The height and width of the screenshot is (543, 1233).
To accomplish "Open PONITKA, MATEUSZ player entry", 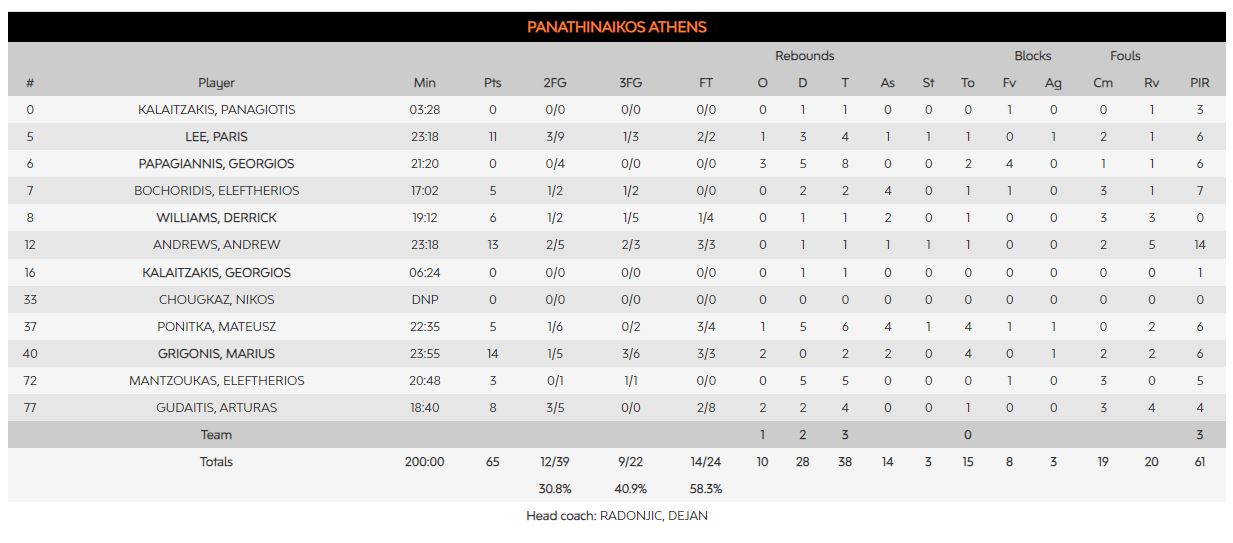I will tap(216, 327).
